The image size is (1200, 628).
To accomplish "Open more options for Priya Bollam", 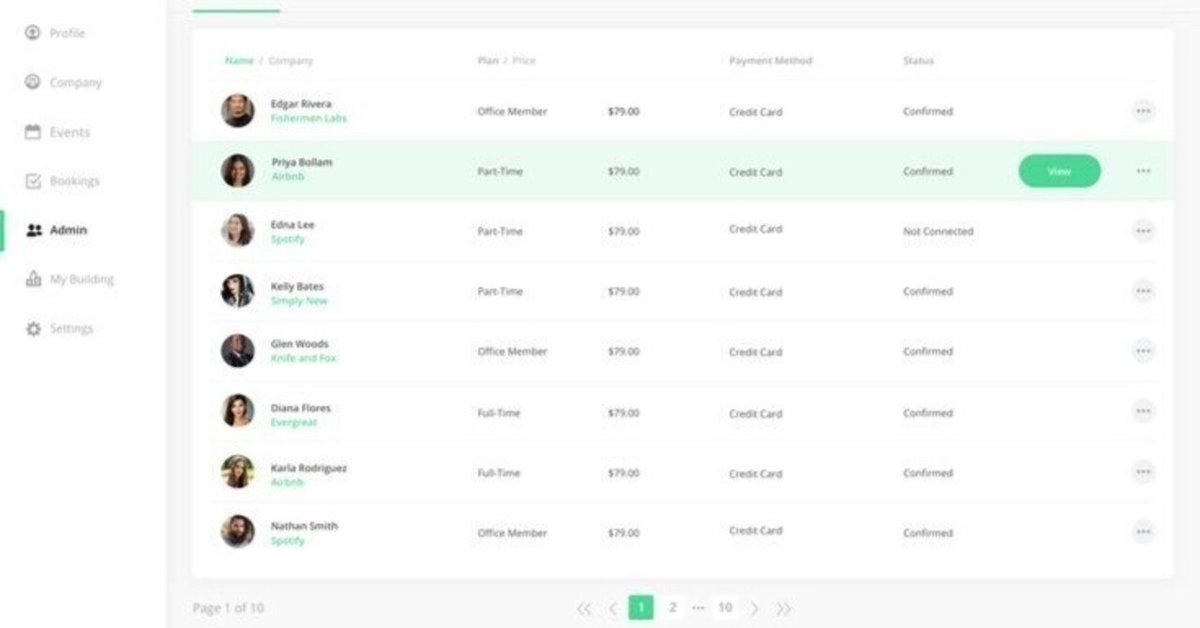I will click(1143, 171).
